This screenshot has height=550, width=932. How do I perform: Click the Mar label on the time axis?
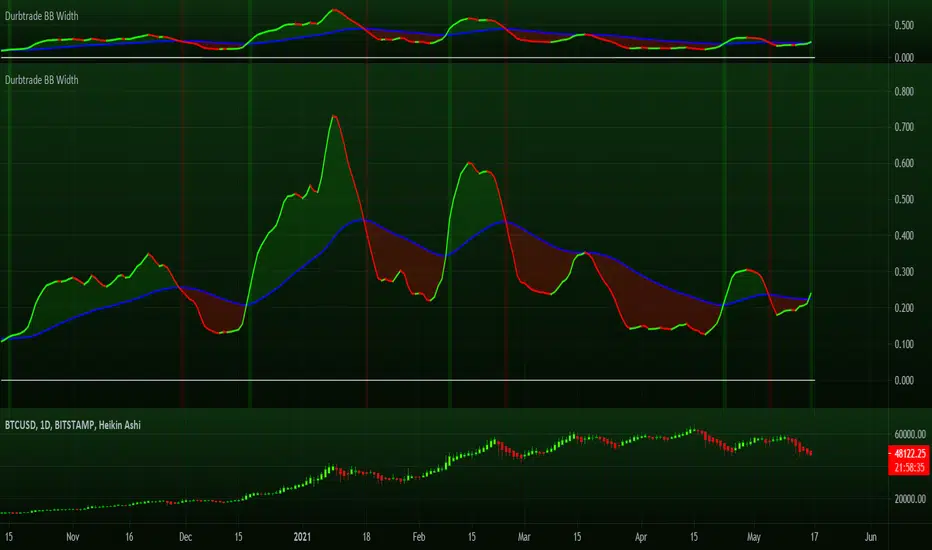click(x=525, y=536)
